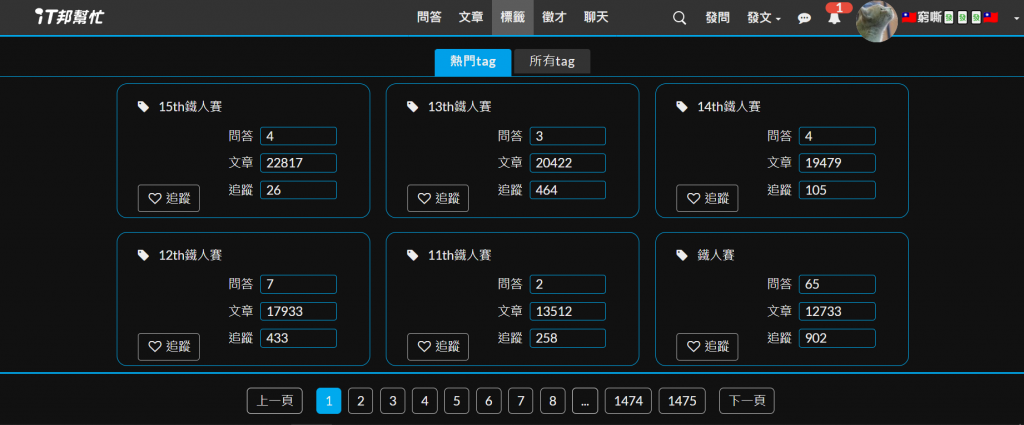1024x425 pixels.
Task: Follow the plain 鐵人賽 tag with 追蹤 button
Action: pos(707,347)
